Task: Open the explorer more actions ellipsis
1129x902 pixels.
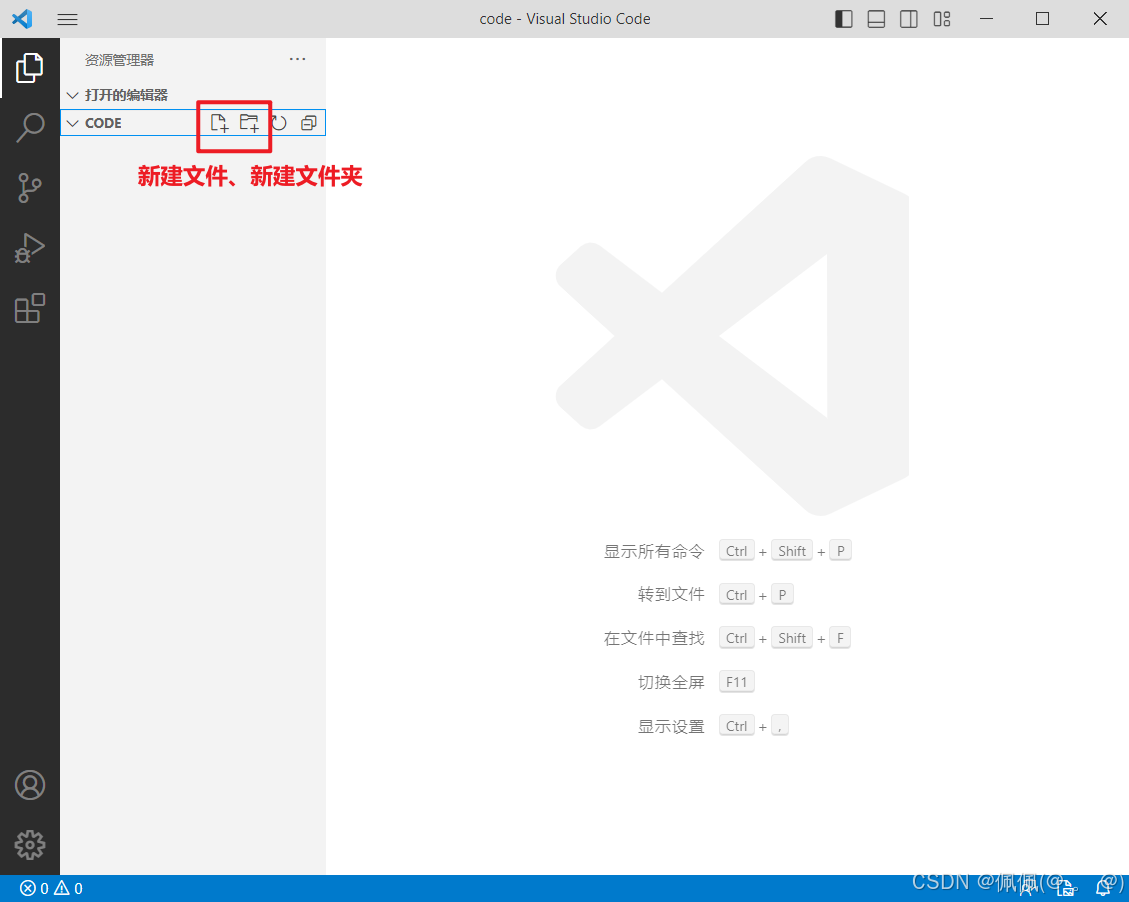Action: tap(297, 59)
